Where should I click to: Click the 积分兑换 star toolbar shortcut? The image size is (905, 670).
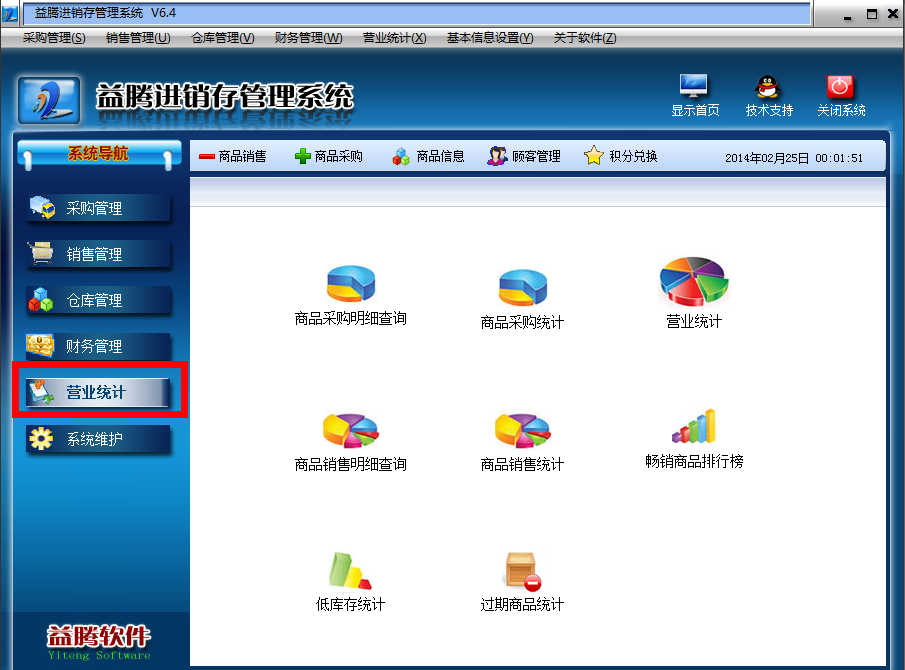[621, 156]
